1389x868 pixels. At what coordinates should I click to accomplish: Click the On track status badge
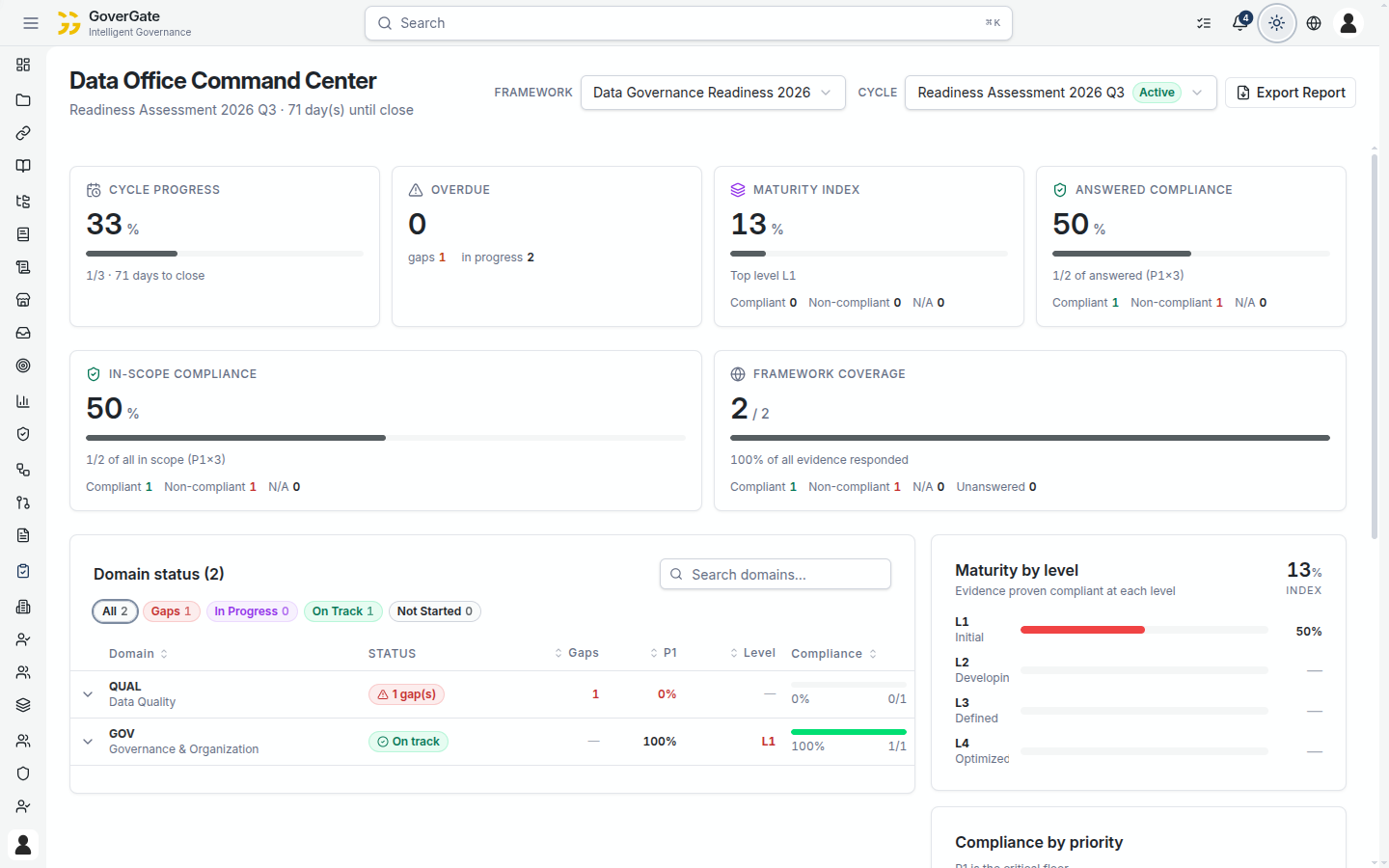tap(408, 742)
